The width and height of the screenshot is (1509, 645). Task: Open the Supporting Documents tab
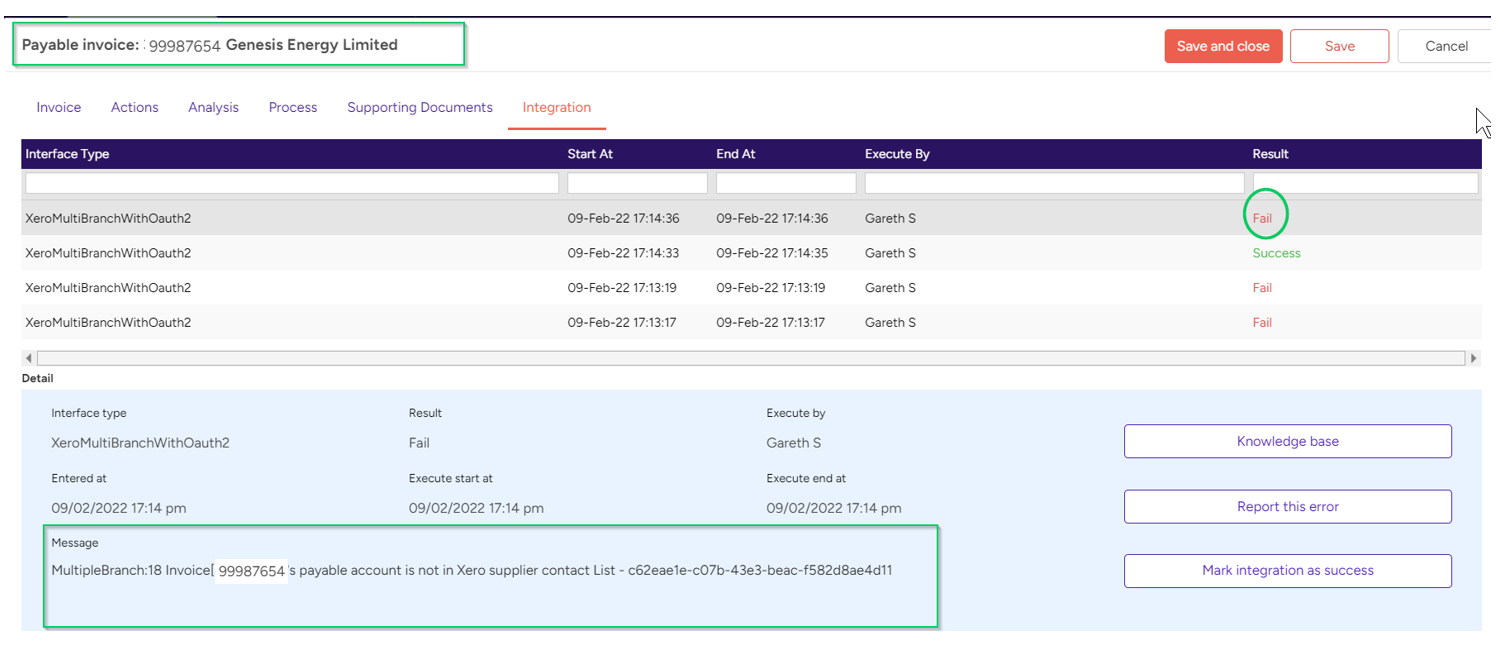(419, 107)
